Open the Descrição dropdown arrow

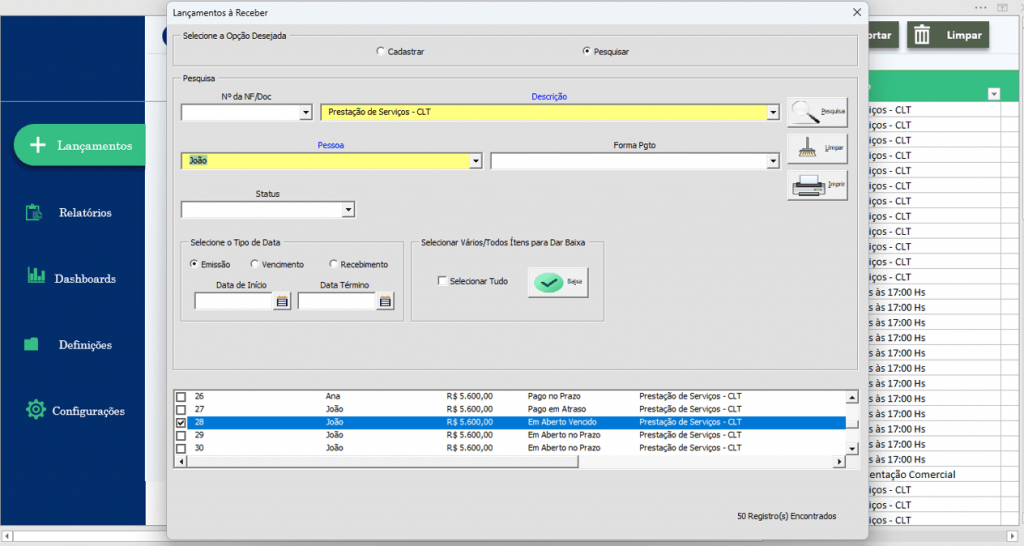773,112
